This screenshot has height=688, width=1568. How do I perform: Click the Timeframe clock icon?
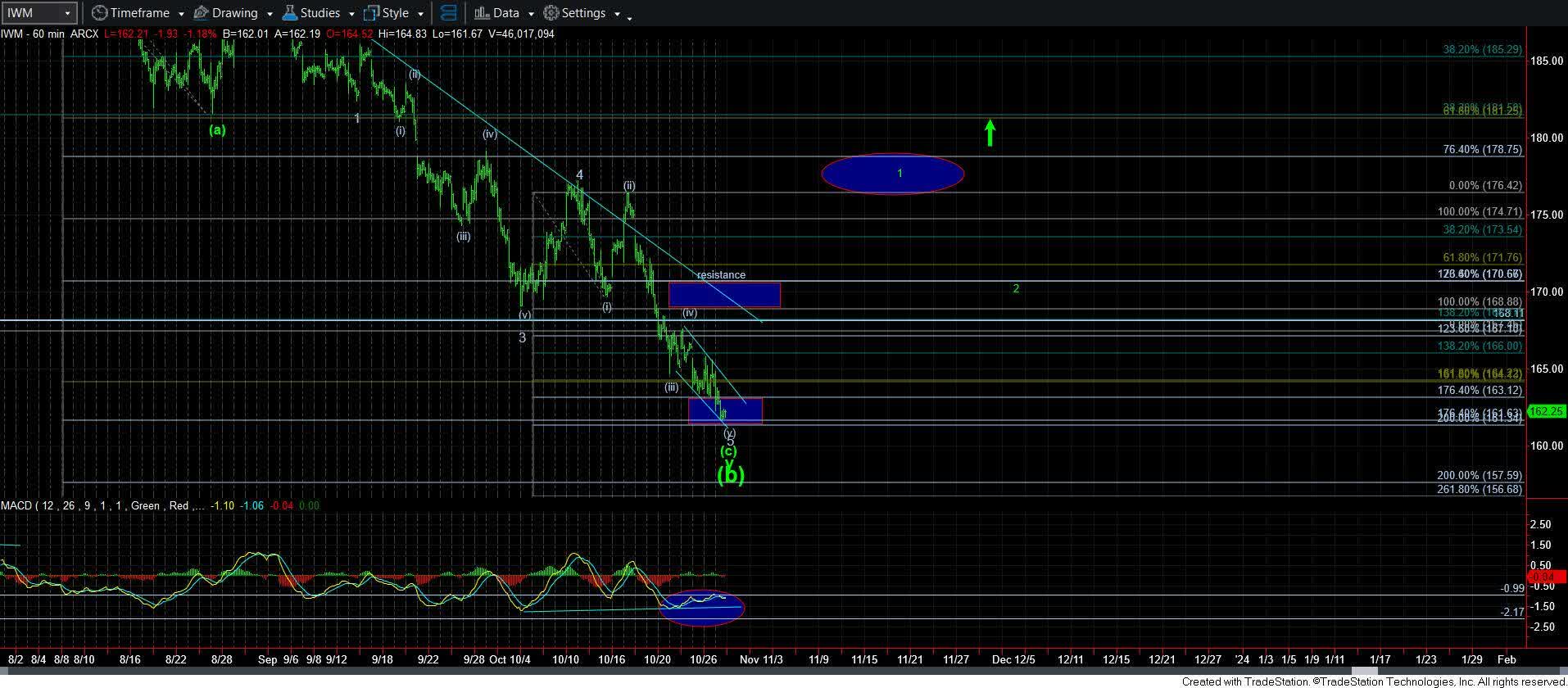coord(99,13)
